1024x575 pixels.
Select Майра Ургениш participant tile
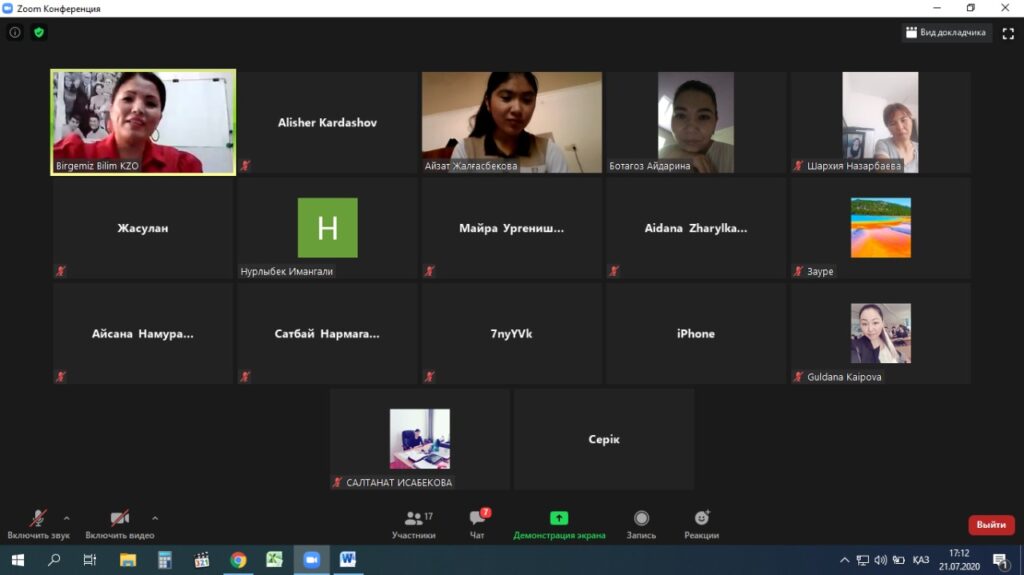tap(511, 228)
